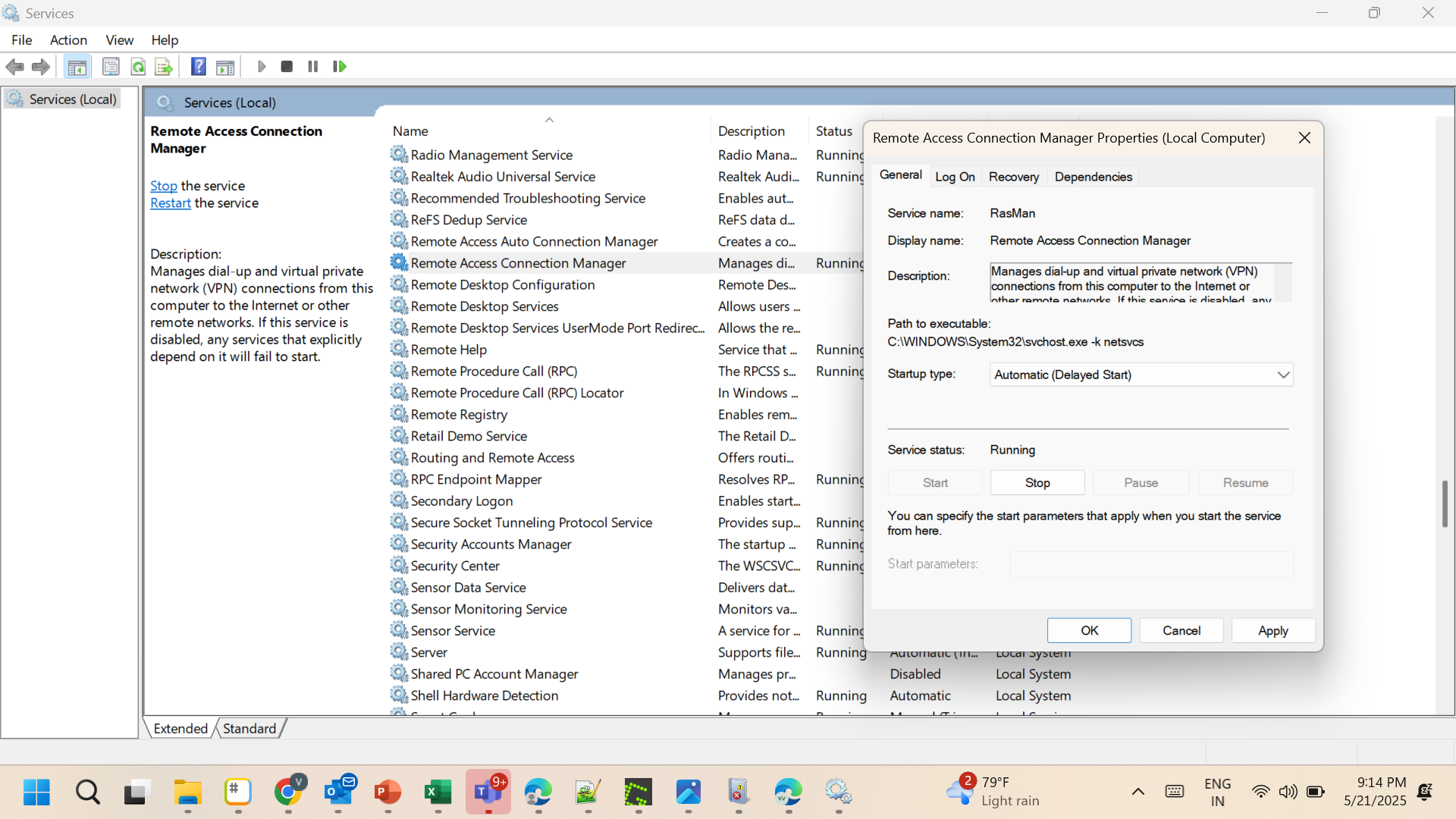Select the General tab
The height and width of the screenshot is (819, 1456).
pos(900,175)
